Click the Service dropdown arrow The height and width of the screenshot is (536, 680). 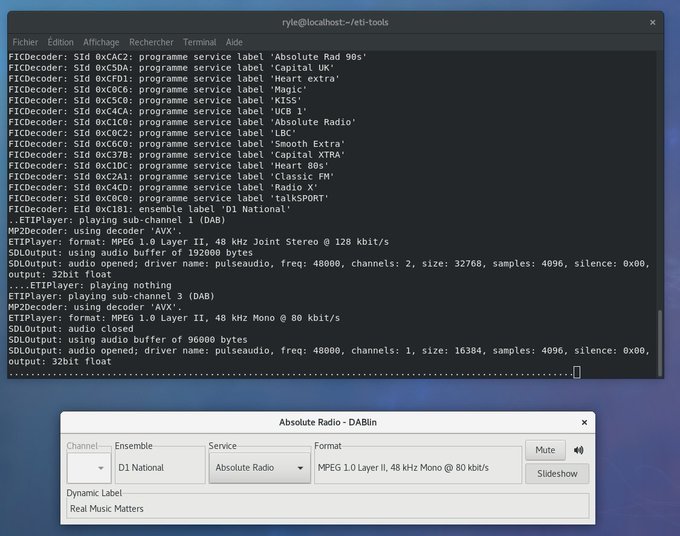click(x=300, y=468)
